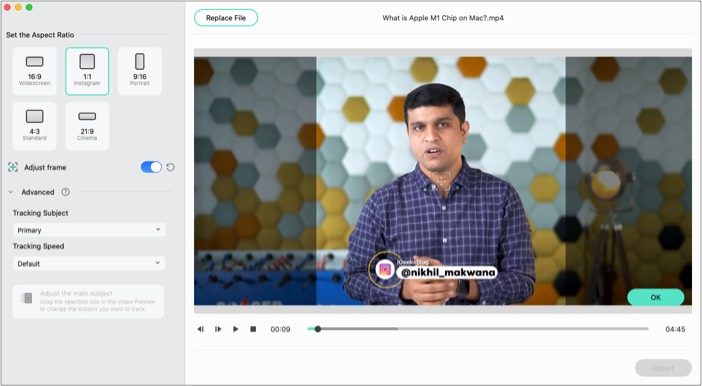This screenshot has height=386, width=702.
Task: Play the video preview
Action: pyautogui.click(x=235, y=329)
